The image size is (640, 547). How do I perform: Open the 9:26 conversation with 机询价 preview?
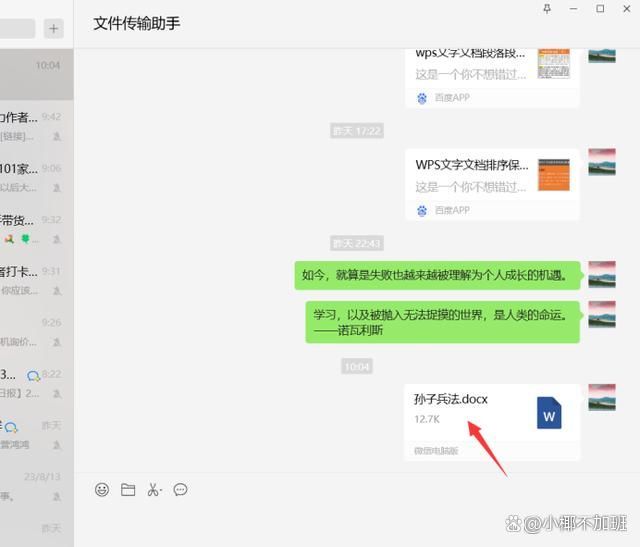[37, 332]
